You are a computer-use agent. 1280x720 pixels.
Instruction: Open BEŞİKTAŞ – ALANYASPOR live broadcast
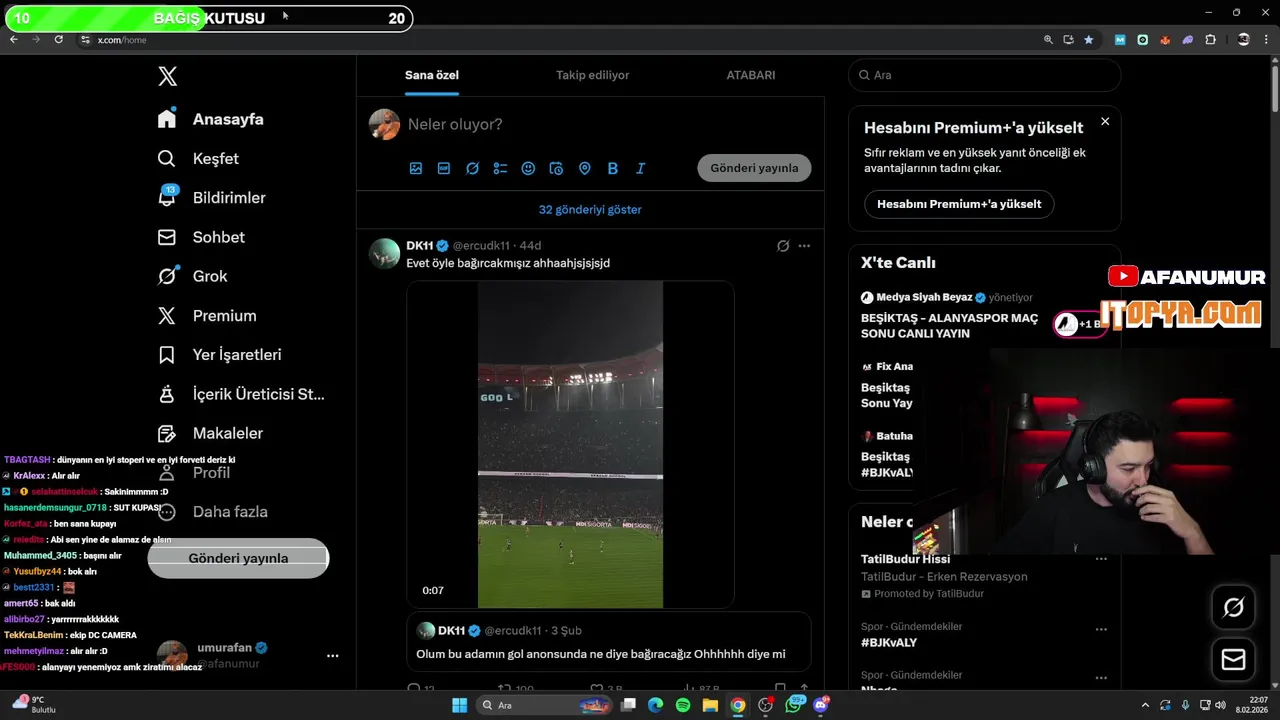coord(950,326)
